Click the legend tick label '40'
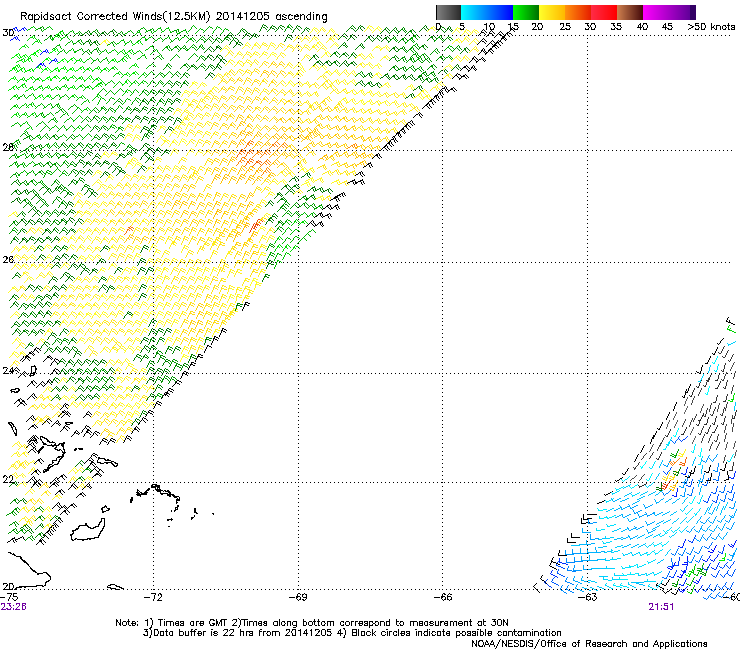740x650 pixels. click(642, 27)
